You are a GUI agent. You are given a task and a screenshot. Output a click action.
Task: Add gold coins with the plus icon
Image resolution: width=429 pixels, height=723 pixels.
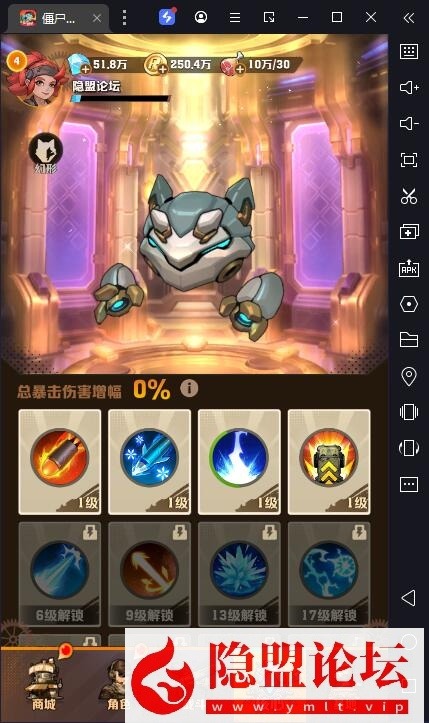(x=162, y=69)
